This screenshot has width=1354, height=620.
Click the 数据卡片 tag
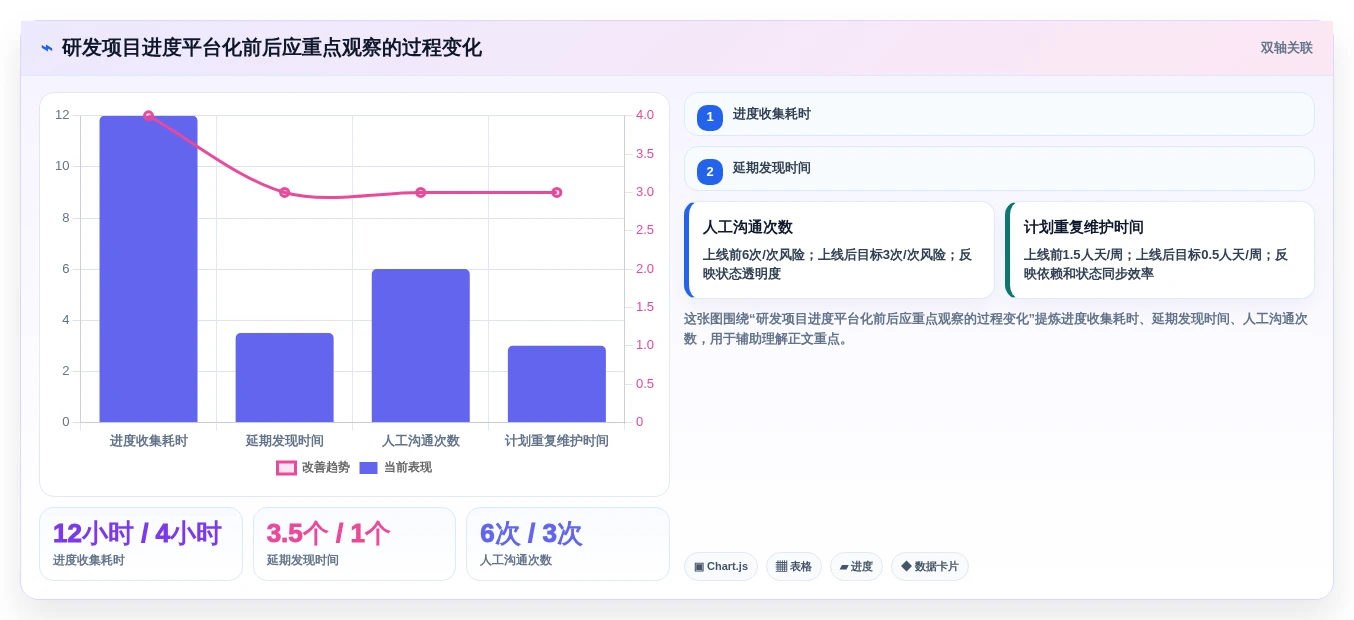[930, 566]
